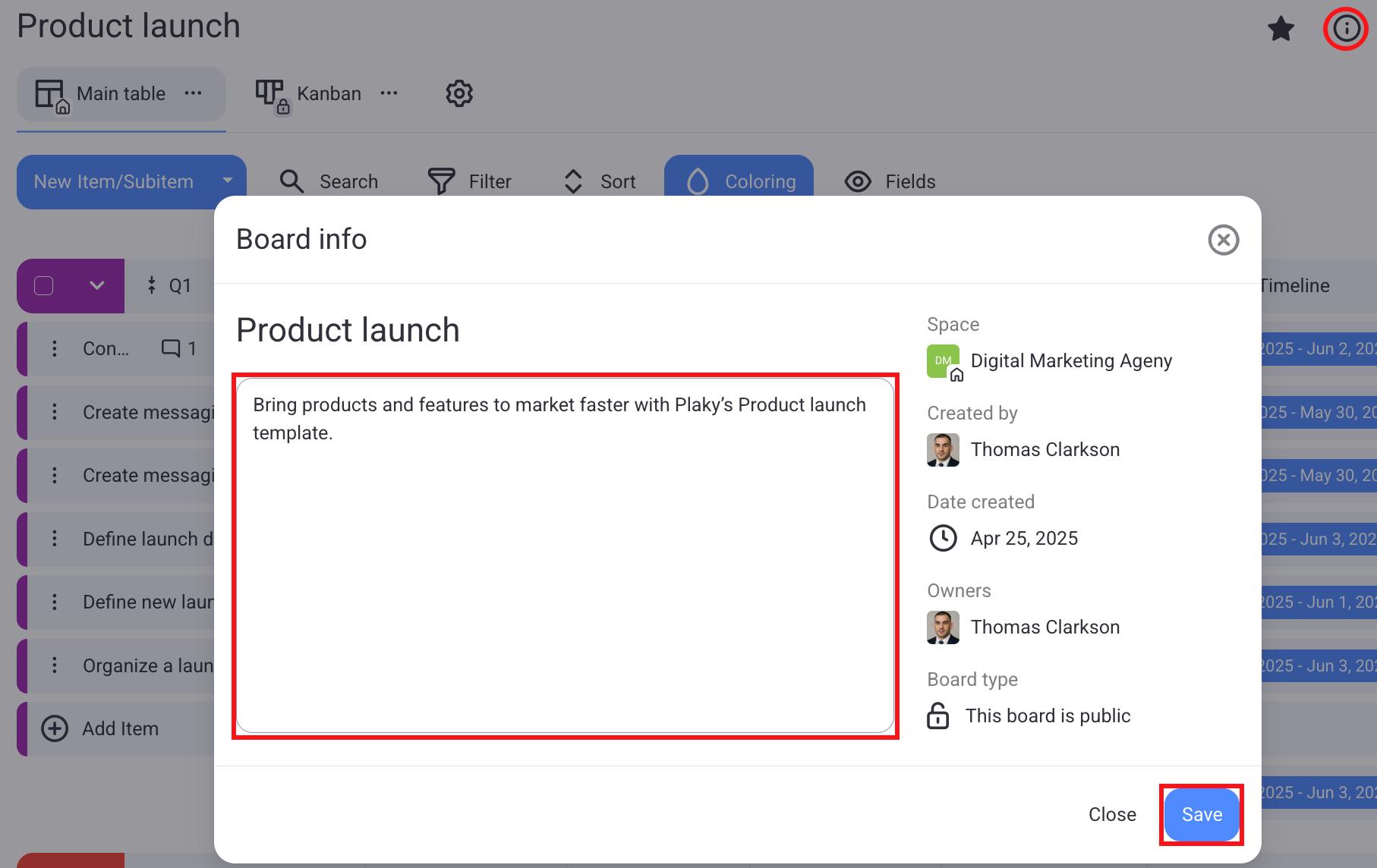Click the Digital Marketing Ageny space avatar
Image resolution: width=1377 pixels, height=868 pixels.
click(x=943, y=361)
